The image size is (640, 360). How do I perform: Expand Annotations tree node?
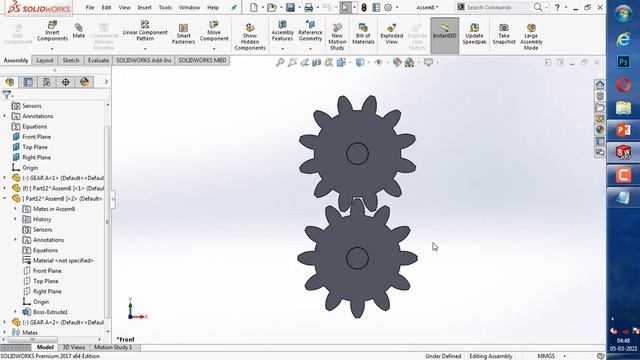4,116
